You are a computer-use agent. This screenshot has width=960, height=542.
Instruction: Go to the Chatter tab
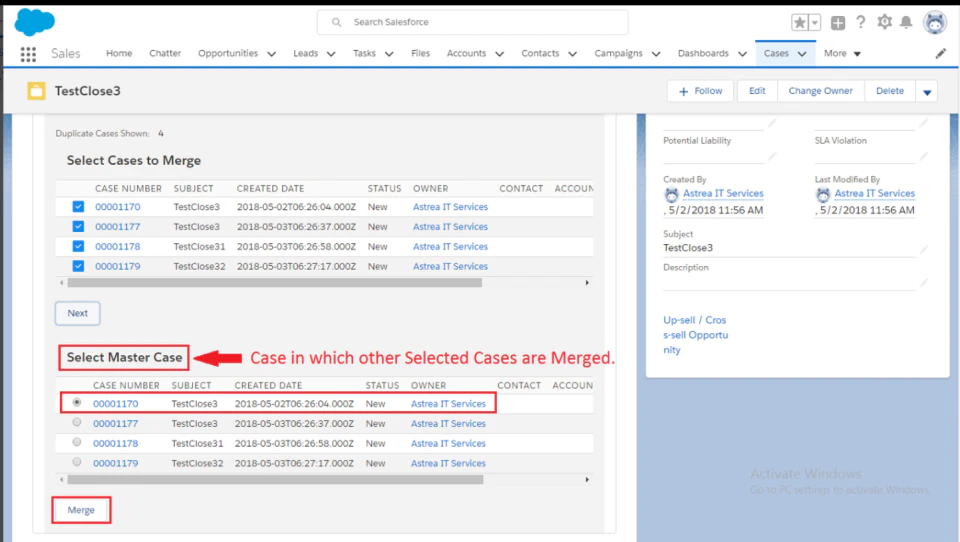(165, 53)
